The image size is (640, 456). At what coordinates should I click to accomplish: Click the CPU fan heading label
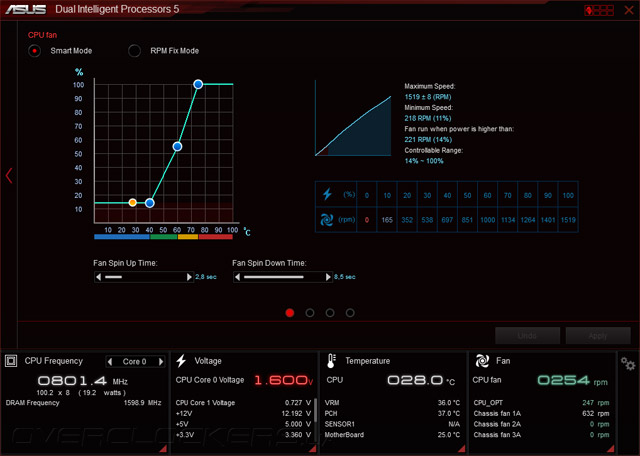[42, 35]
